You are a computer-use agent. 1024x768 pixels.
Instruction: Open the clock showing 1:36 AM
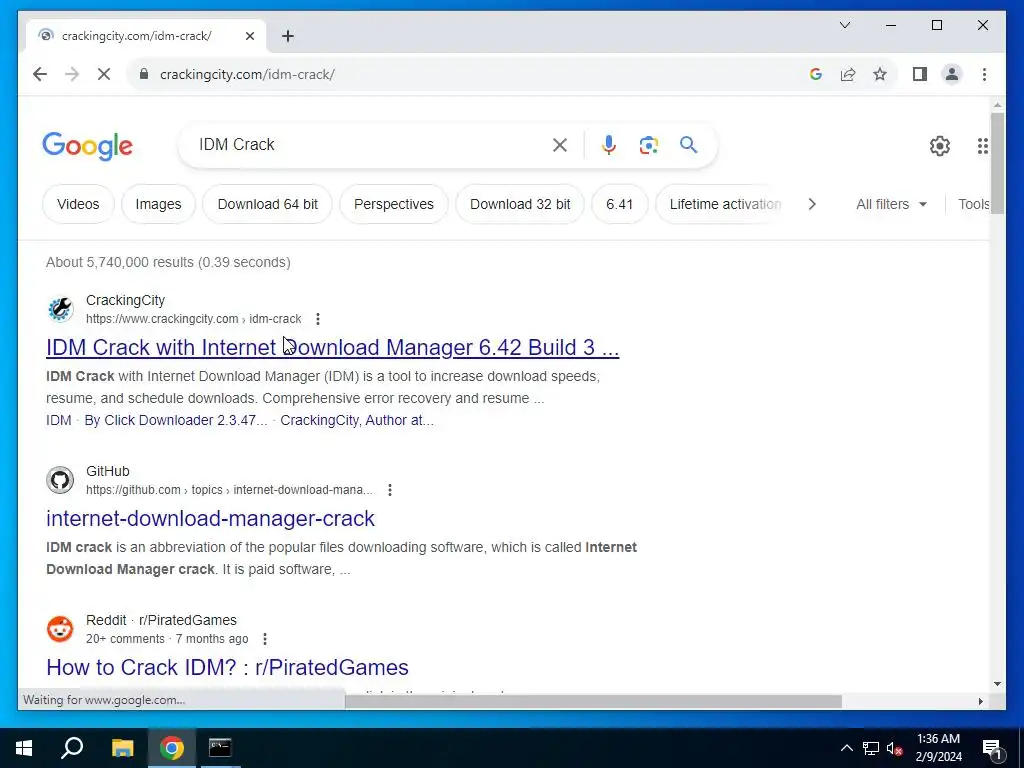click(x=938, y=748)
